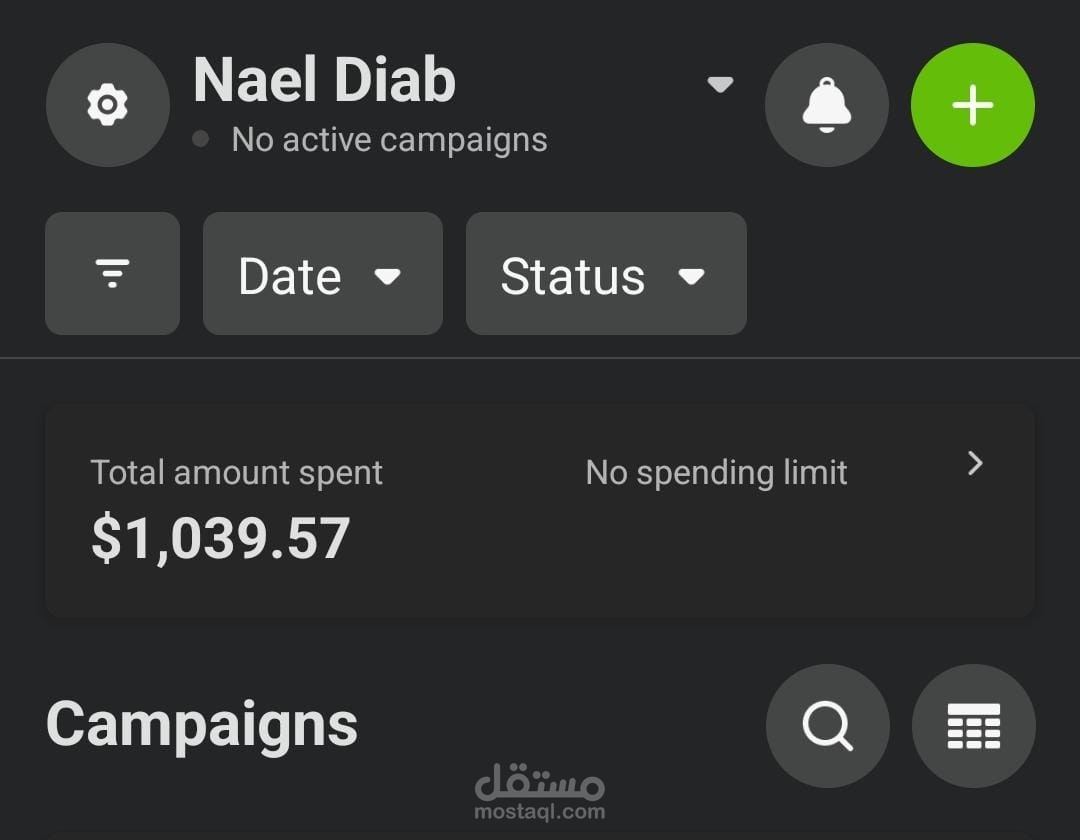
Task: Click the spending limit chevron arrow
Action: point(975,463)
